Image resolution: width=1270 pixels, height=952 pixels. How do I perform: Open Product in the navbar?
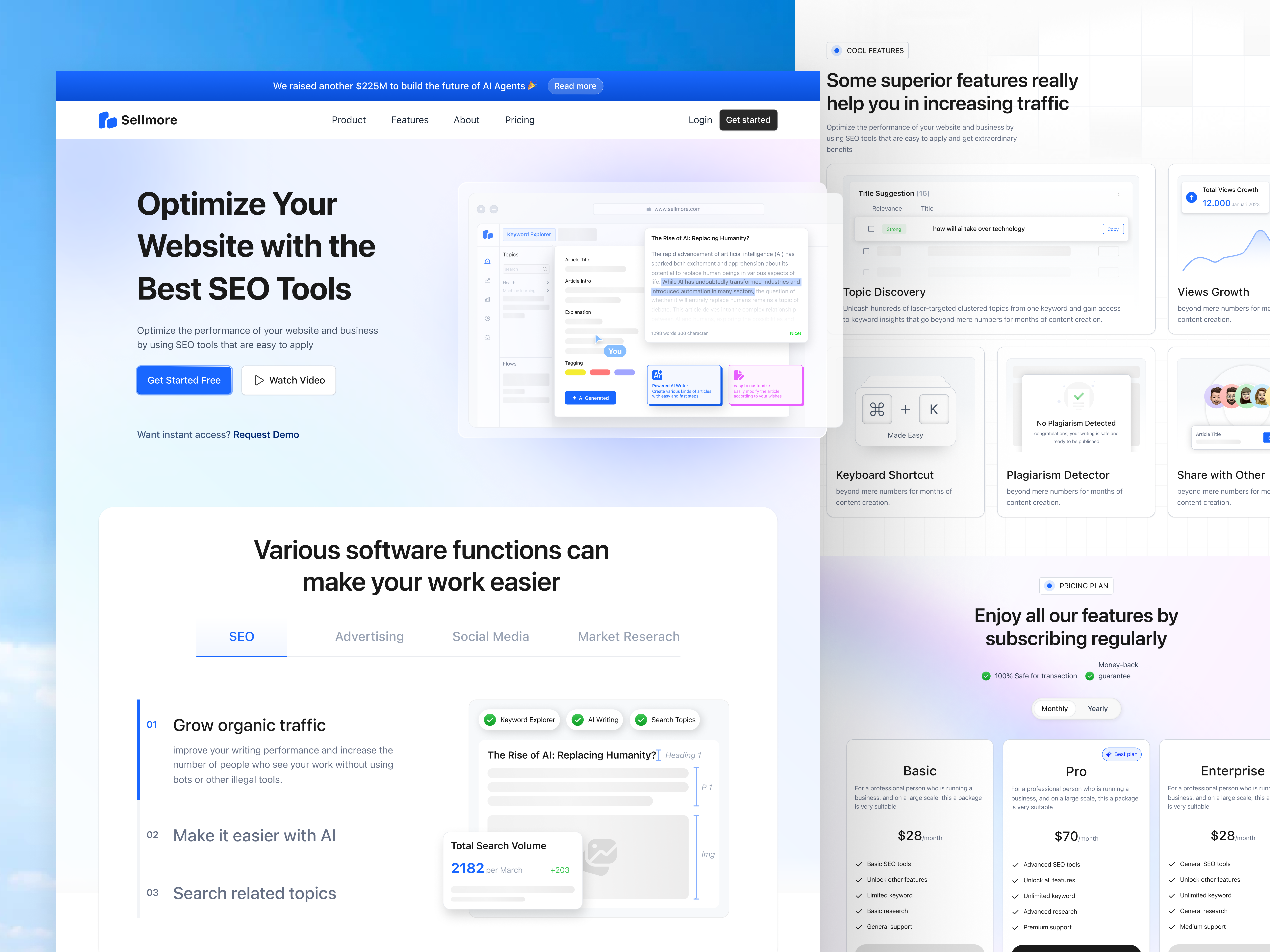click(x=348, y=120)
